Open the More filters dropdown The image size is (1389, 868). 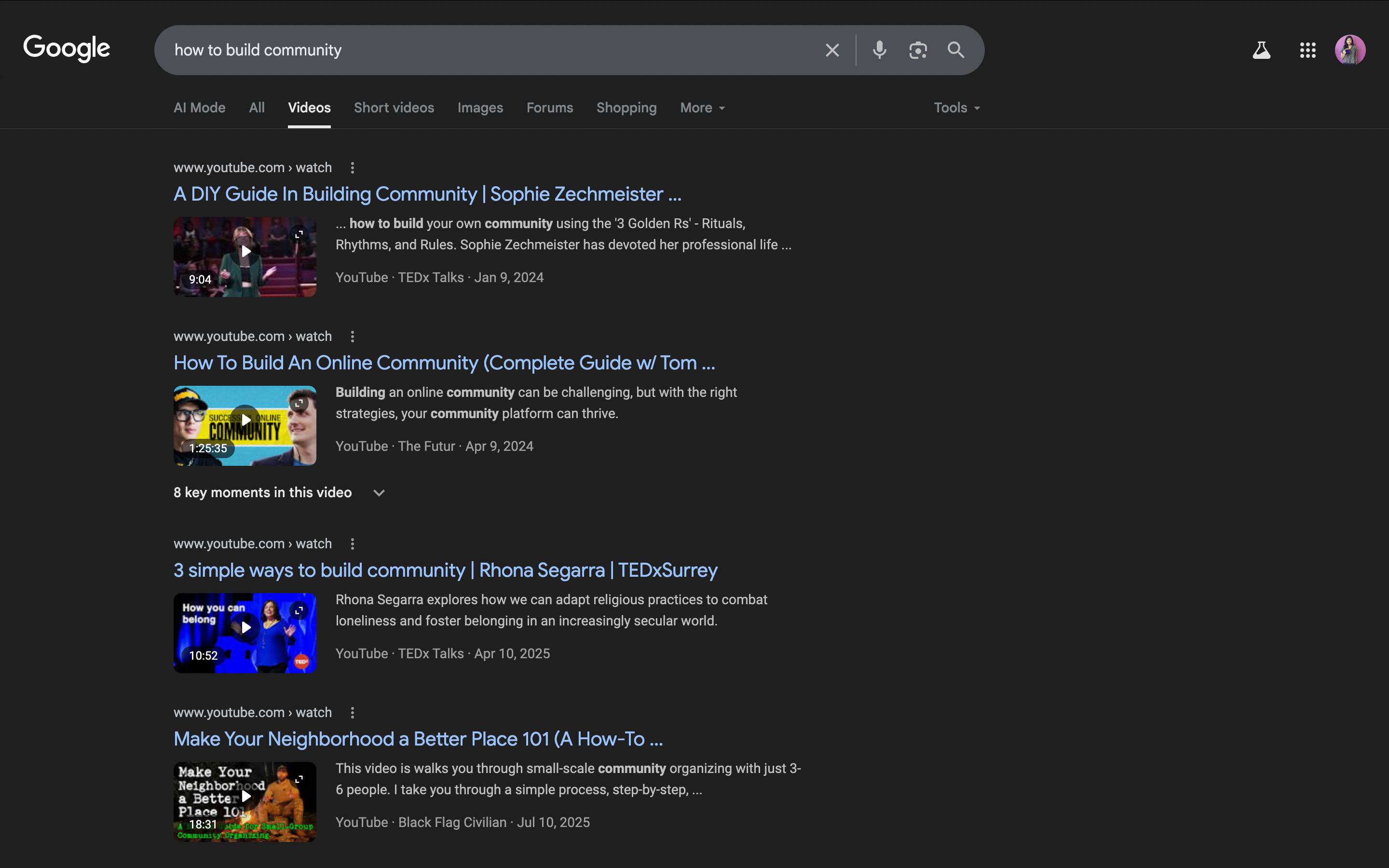702,108
